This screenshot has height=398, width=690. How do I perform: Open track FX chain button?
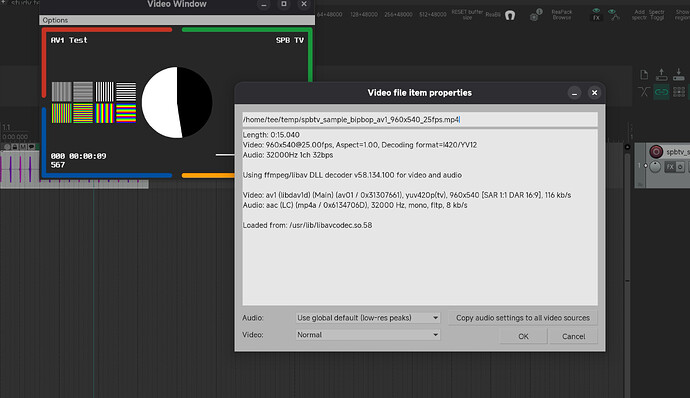[670, 167]
